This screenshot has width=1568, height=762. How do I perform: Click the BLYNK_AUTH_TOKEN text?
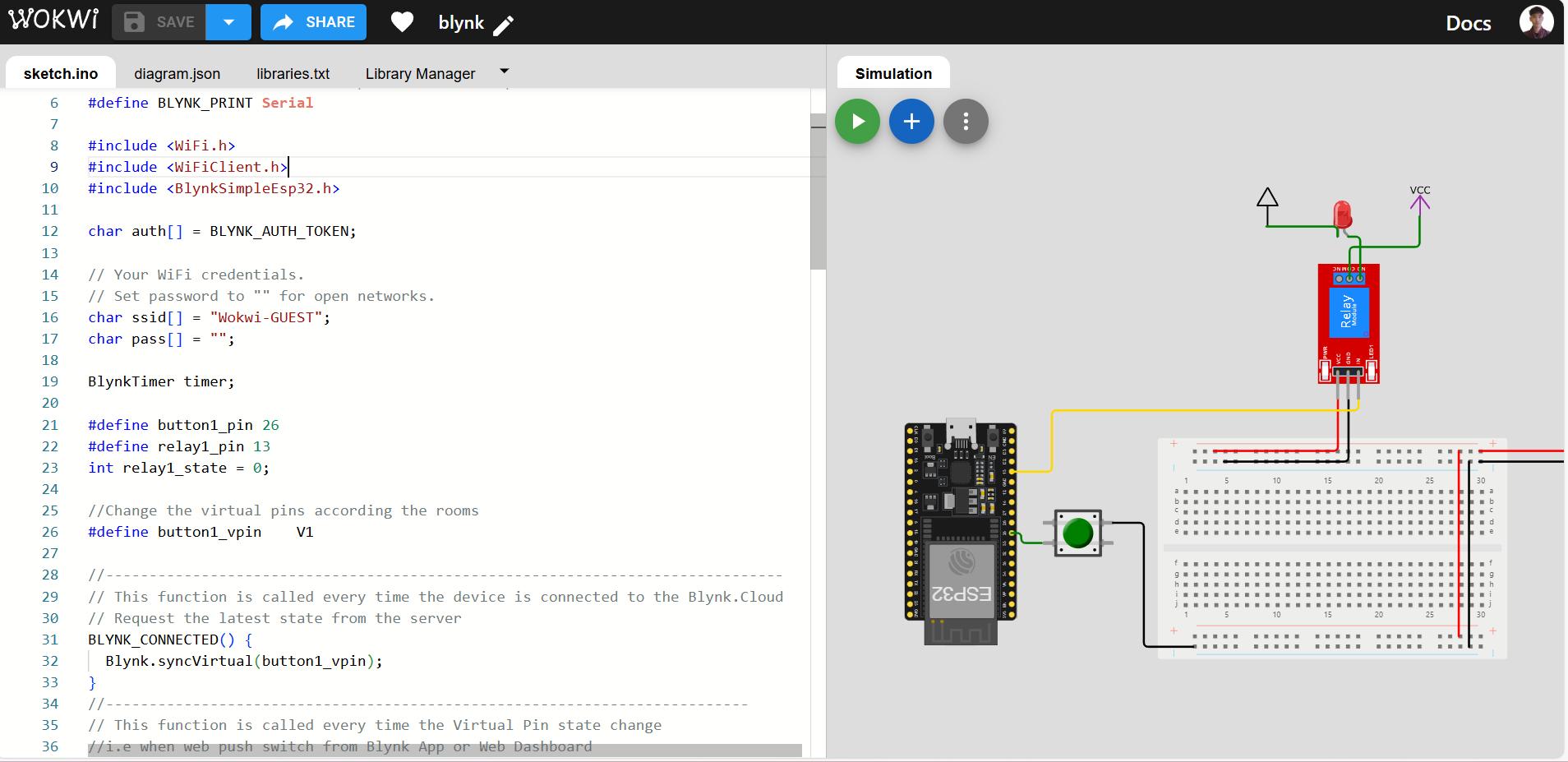tap(279, 231)
